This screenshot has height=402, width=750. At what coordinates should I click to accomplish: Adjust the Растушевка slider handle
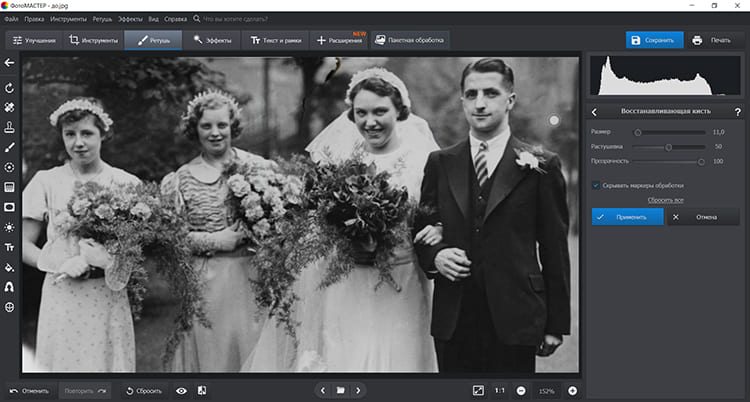668,146
